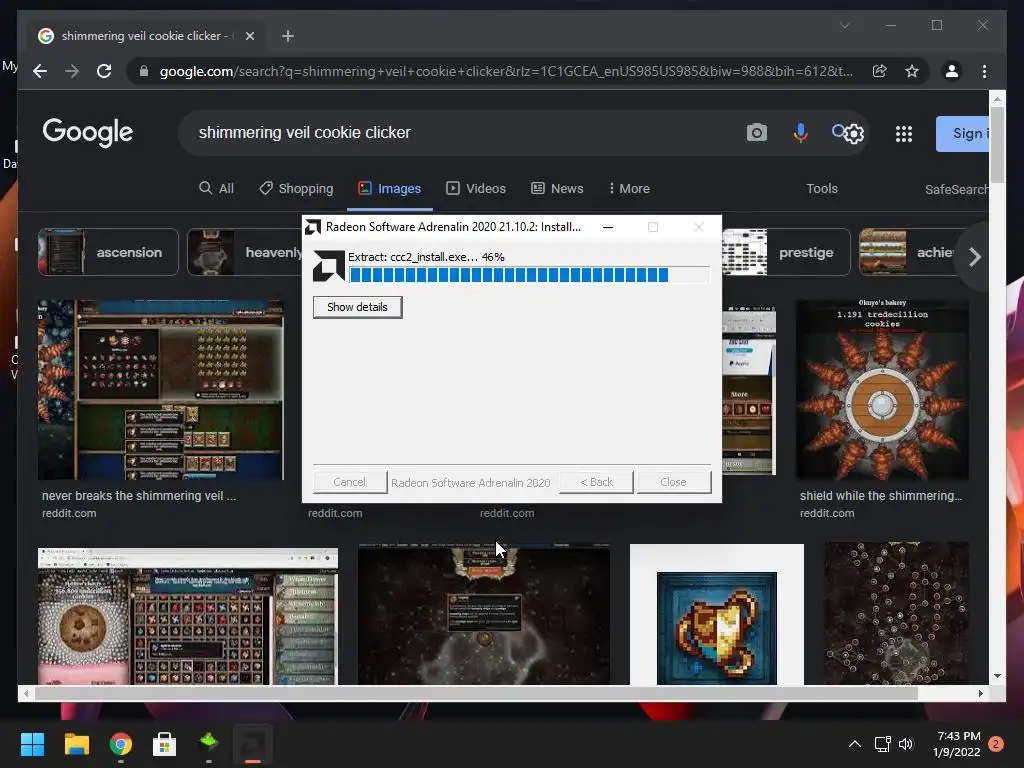Screen dimensions: 1024x768
Task: Open the green app taskbar icon
Action: tap(208, 743)
